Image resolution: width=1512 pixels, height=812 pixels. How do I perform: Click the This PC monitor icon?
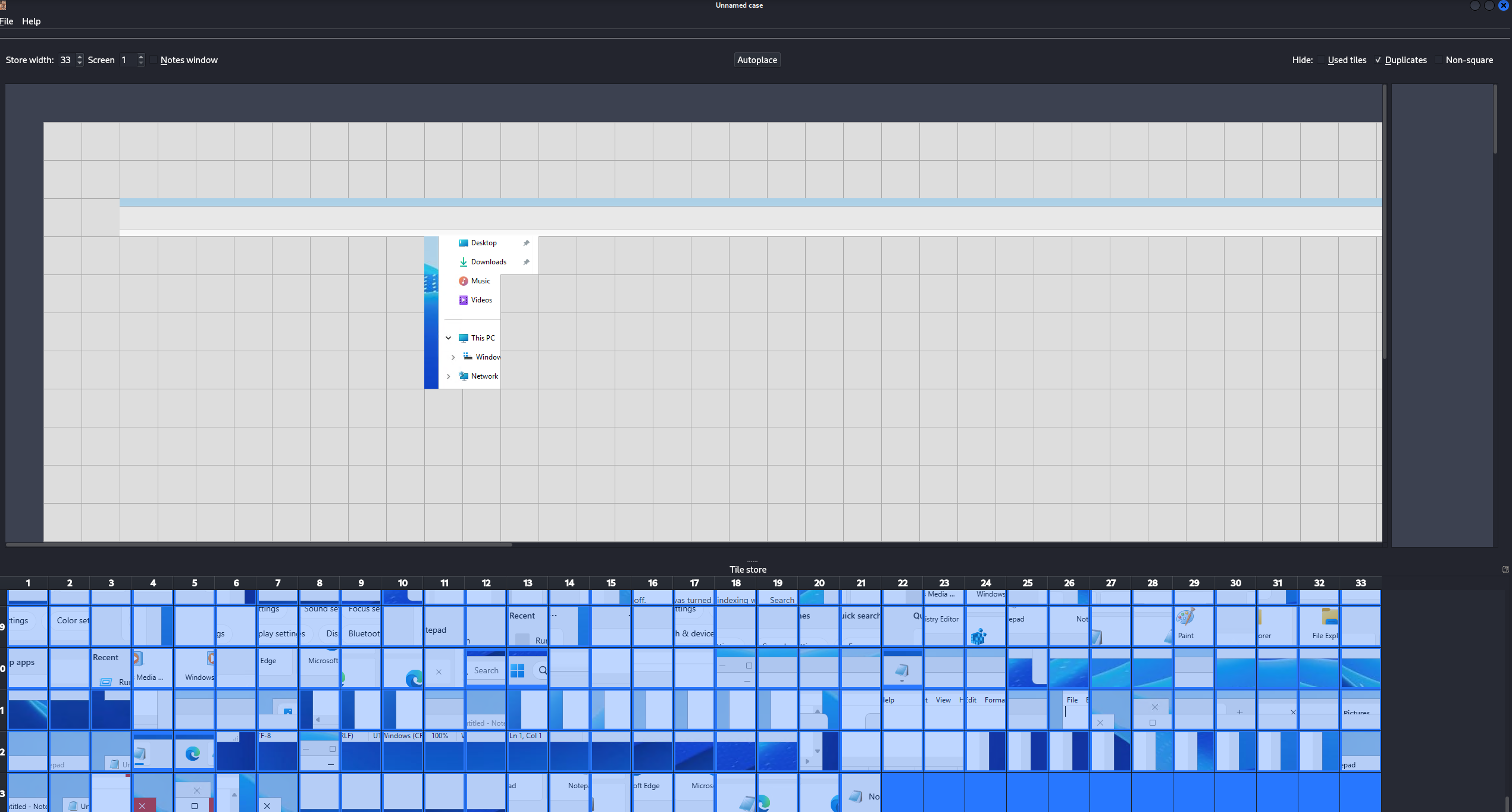(463, 338)
